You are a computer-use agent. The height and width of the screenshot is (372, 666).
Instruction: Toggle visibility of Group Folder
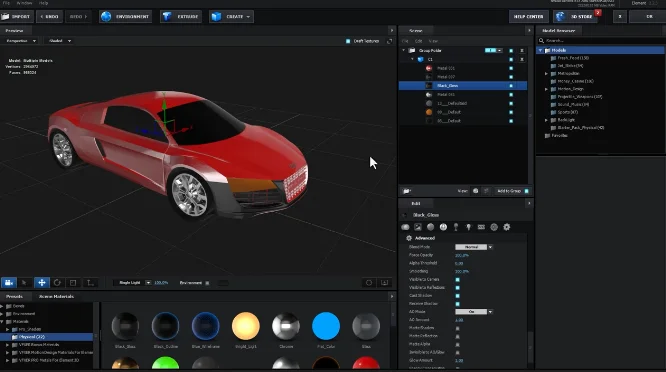(x=511, y=51)
